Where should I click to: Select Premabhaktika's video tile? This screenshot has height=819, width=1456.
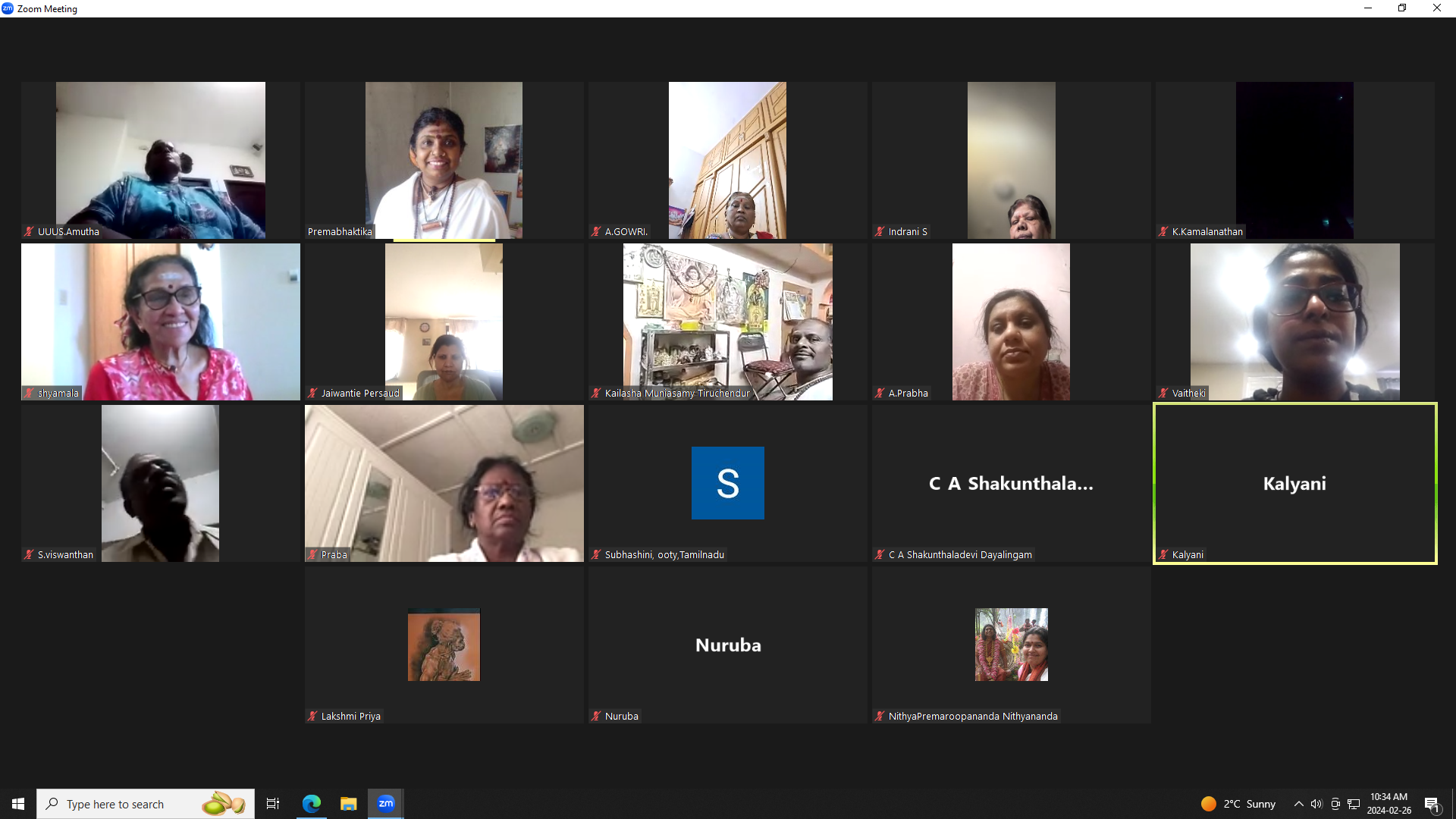tap(444, 160)
